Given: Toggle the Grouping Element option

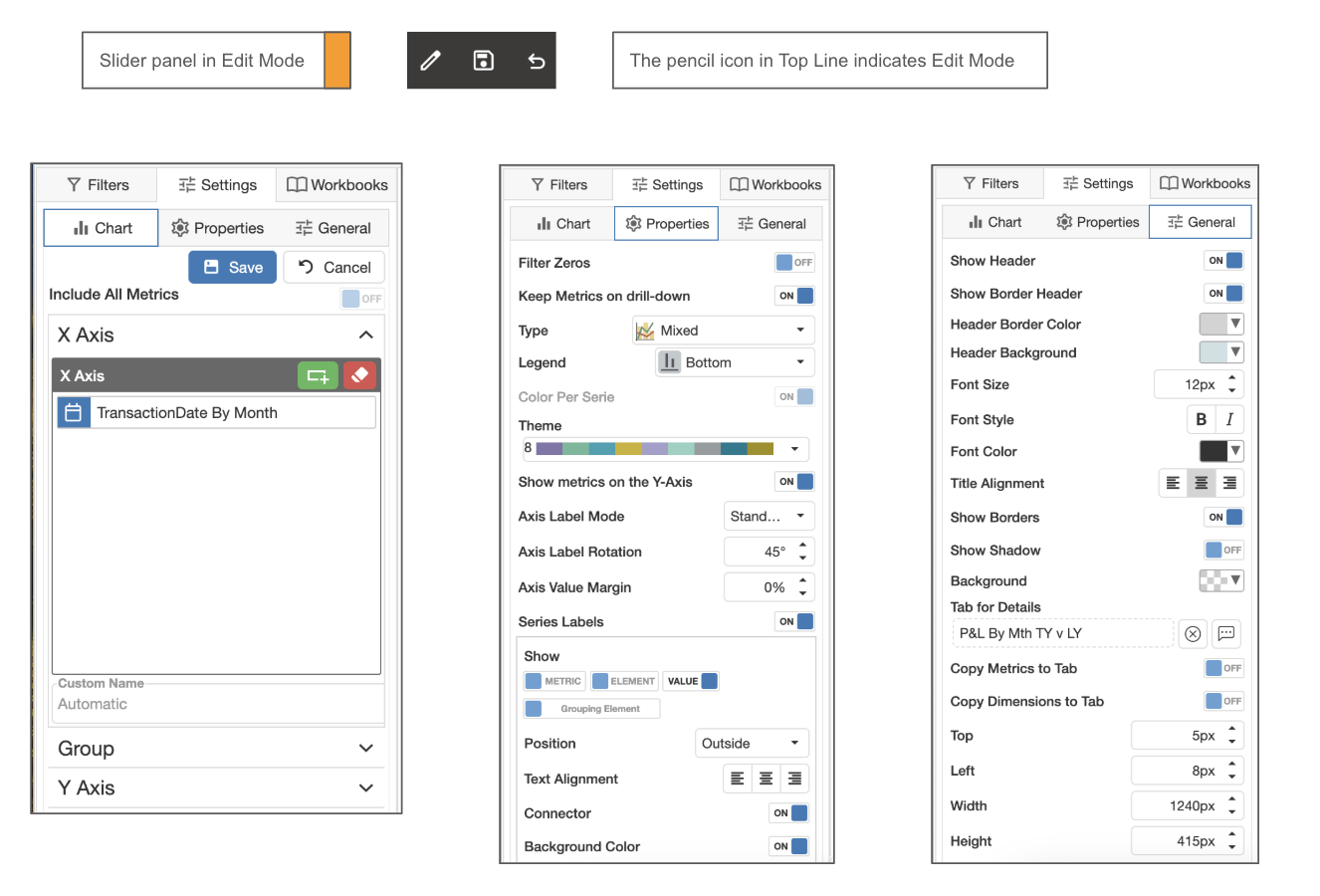Looking at the screenshot, I should tap(592, 709).
